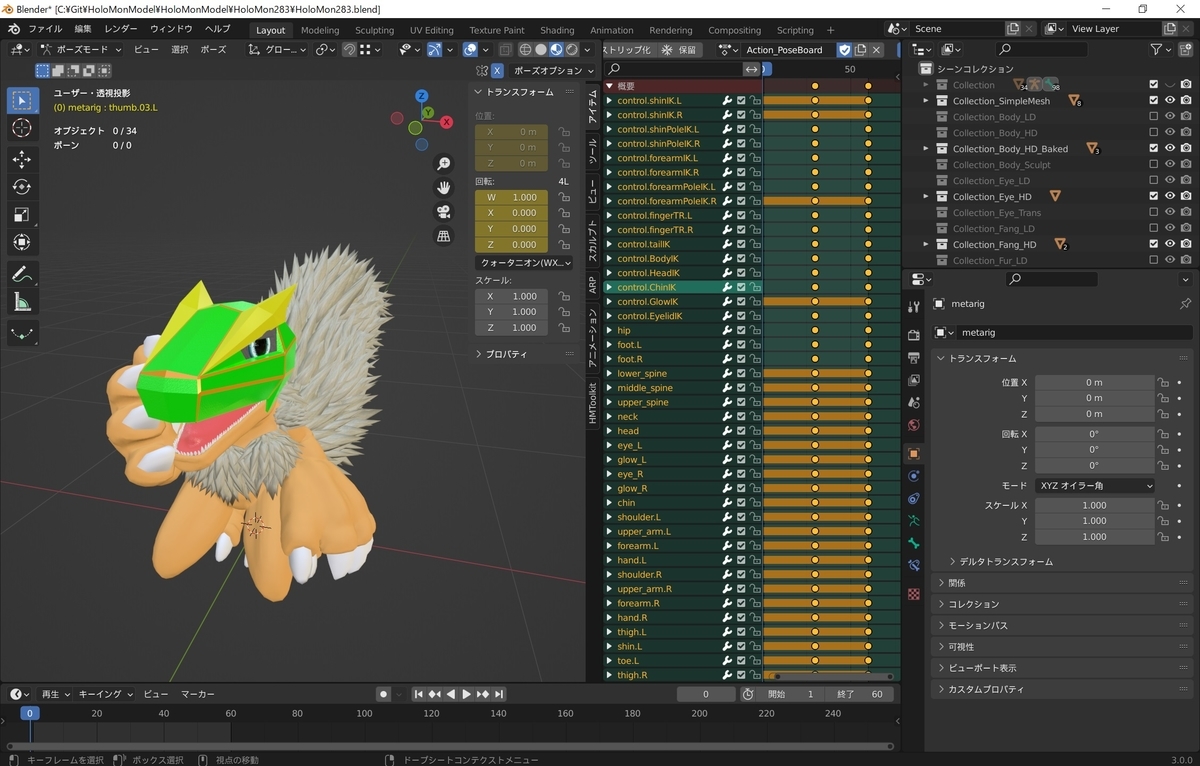This screenshot has width=1200, height=766.
Task: Hide Collection_Eye_HD with eye icon
Action: [1170, 197]
